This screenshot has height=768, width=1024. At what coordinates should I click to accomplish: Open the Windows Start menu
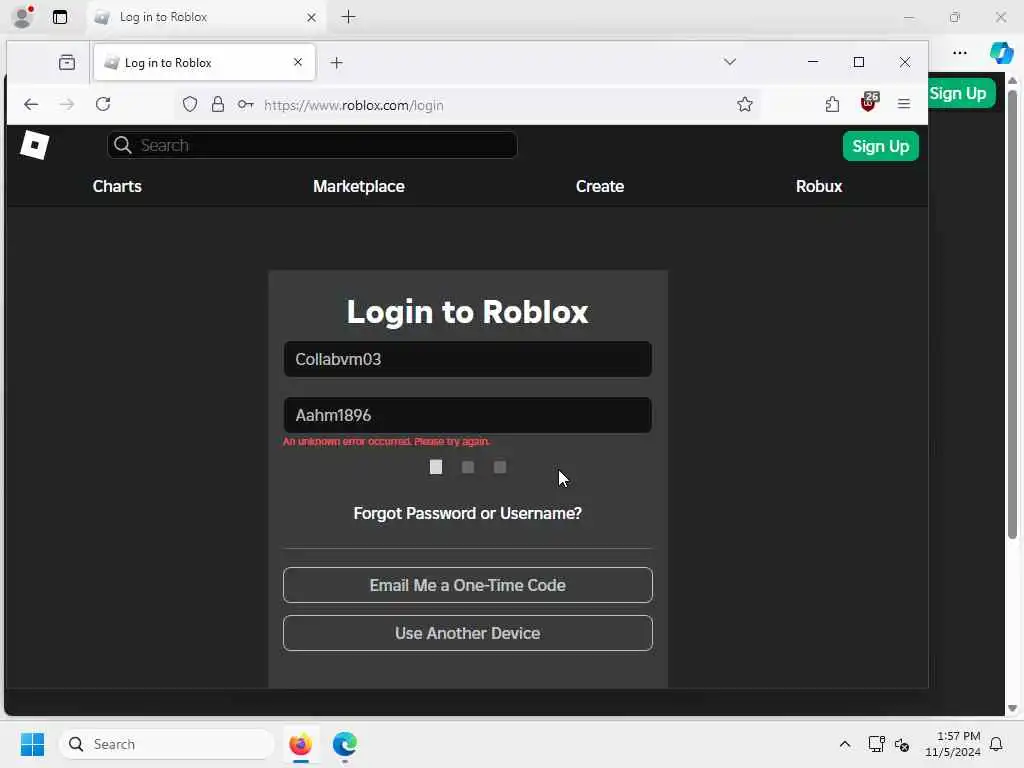pos(32,744)
